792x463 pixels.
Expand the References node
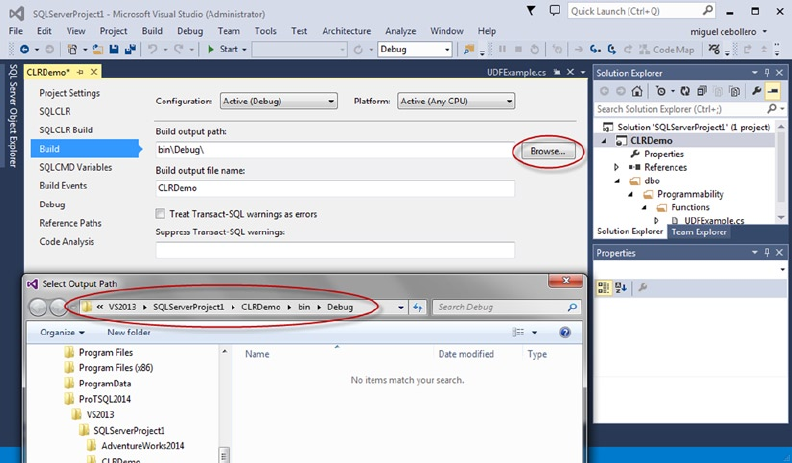[x=616, y=167]
